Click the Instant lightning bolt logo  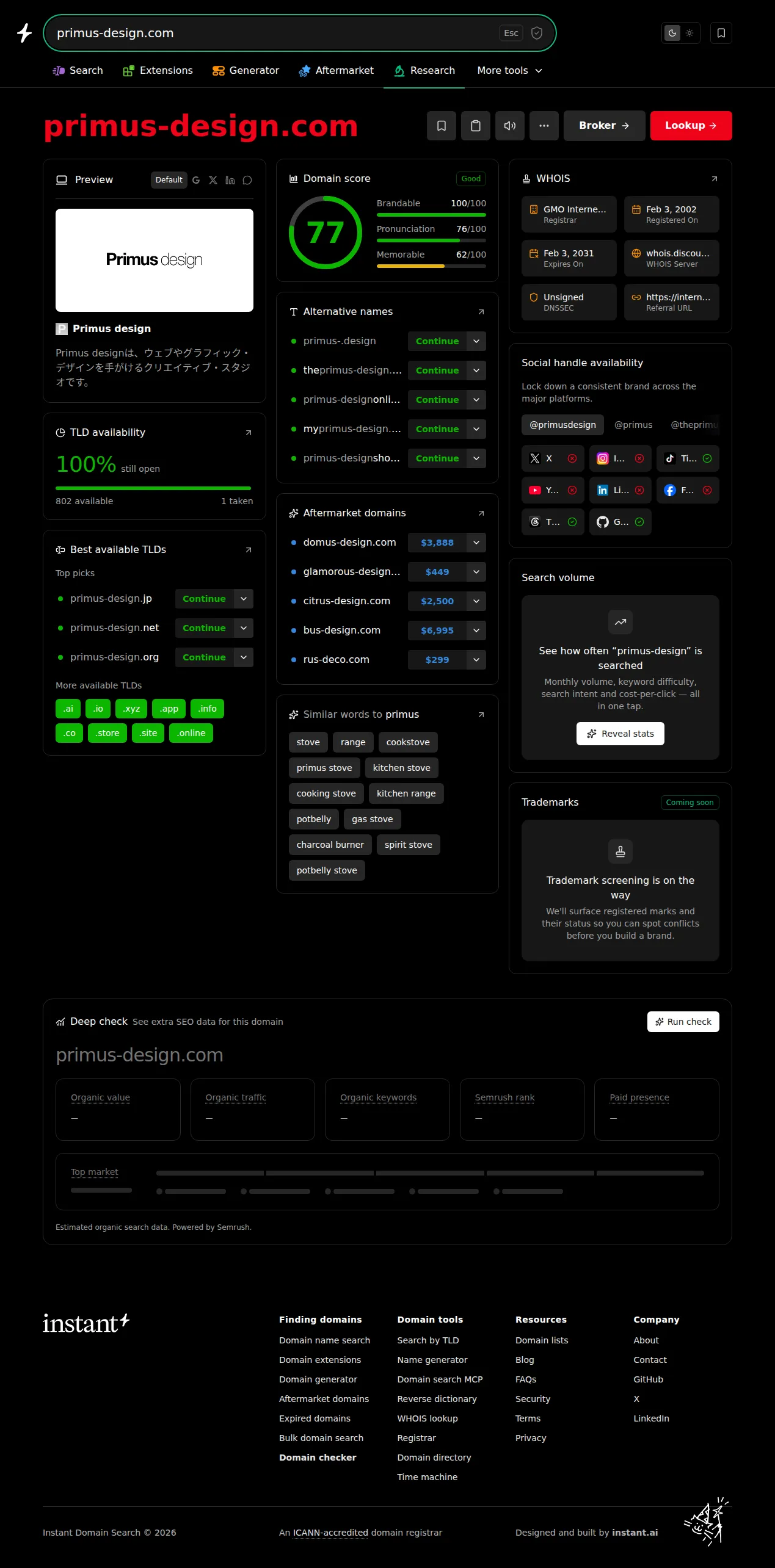point(24,33)
